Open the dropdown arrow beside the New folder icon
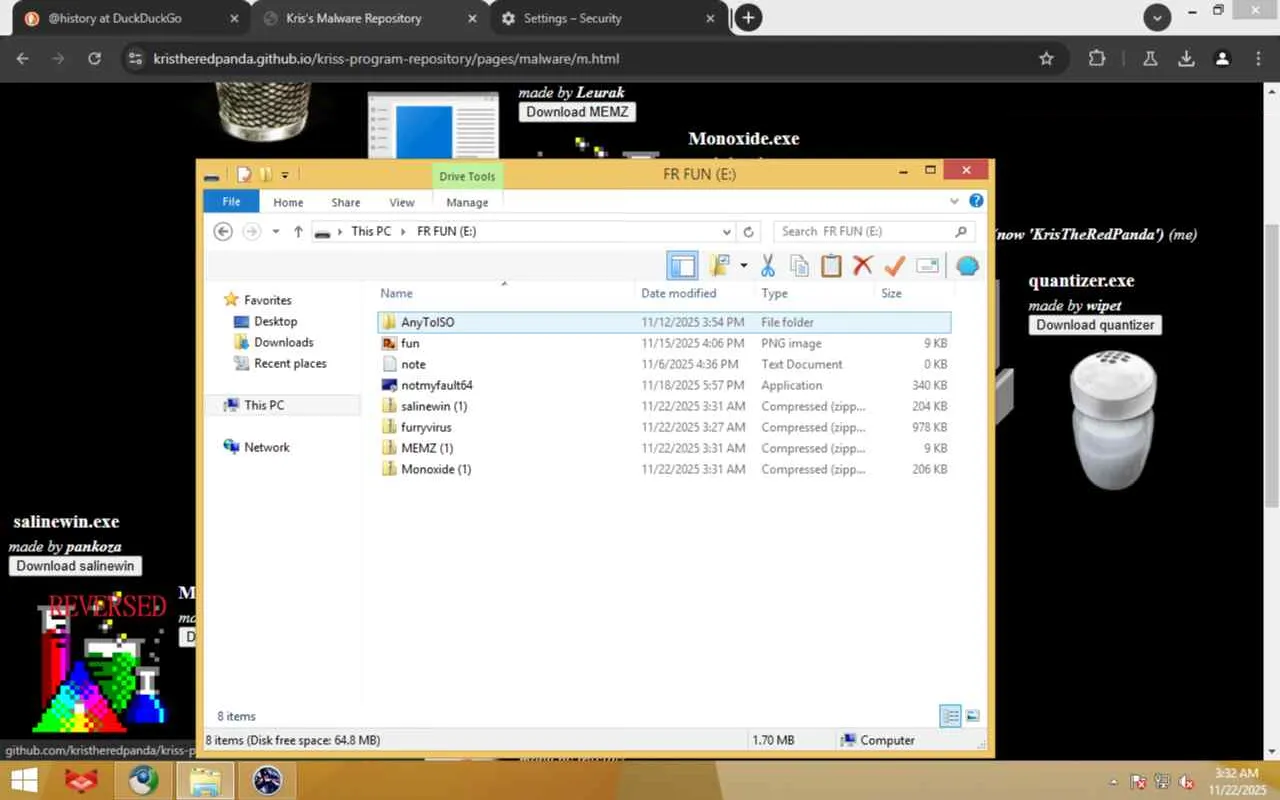 click(x=743, y=266)
